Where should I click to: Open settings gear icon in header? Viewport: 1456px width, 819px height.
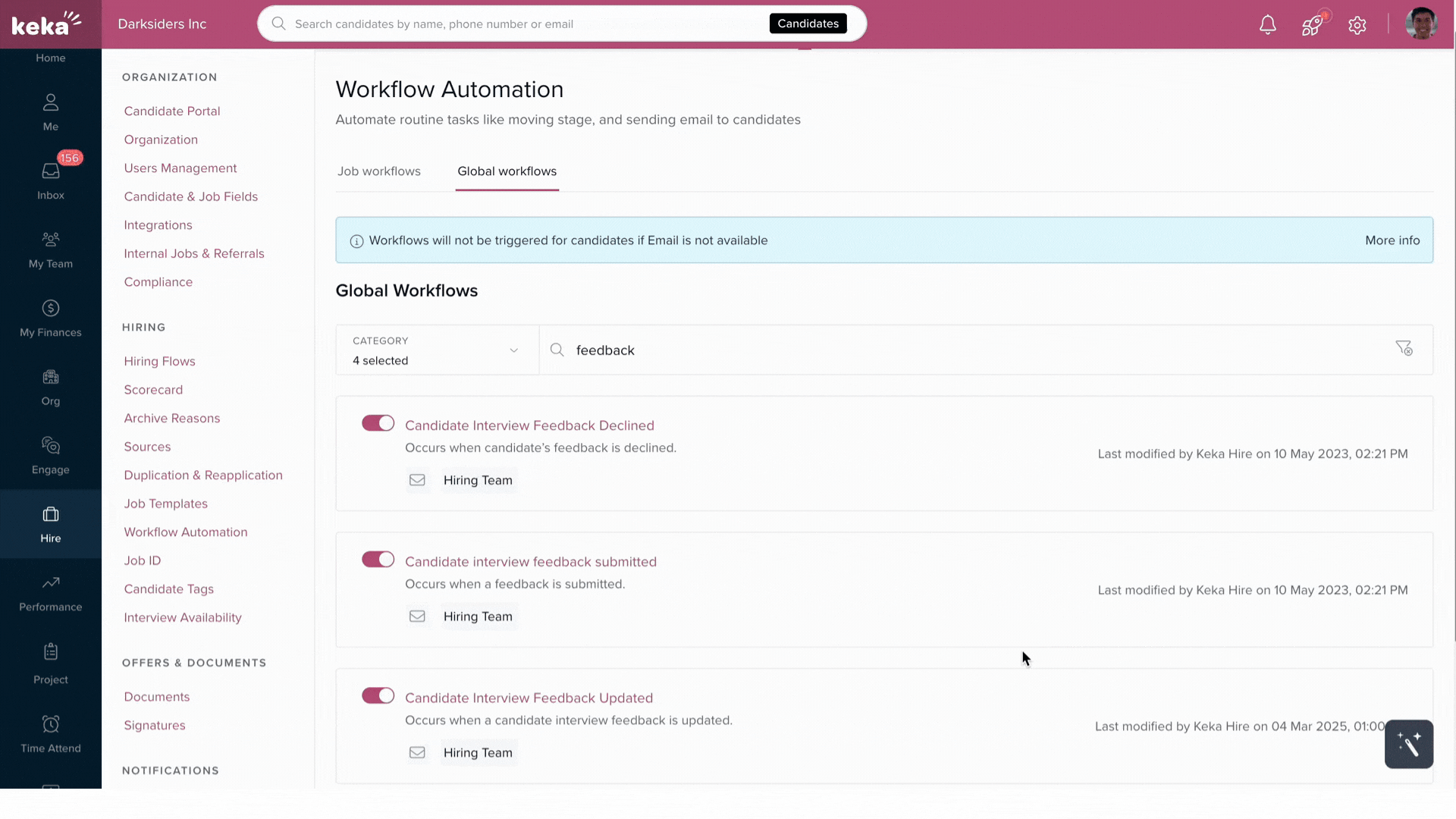[1357, 25]
